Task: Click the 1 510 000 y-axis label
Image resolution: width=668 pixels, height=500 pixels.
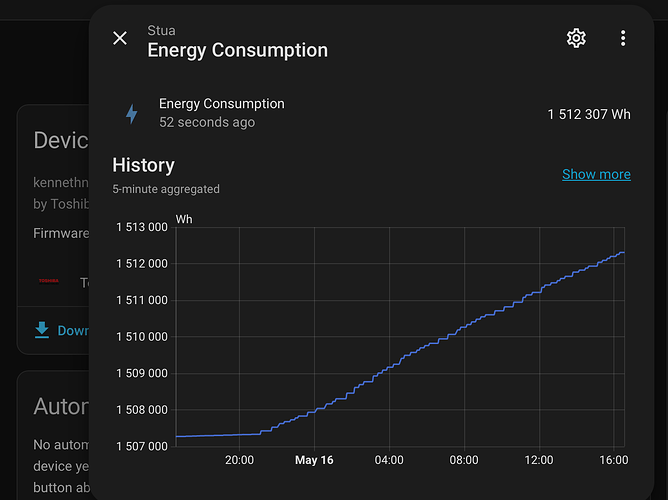Action: (142, 337)
